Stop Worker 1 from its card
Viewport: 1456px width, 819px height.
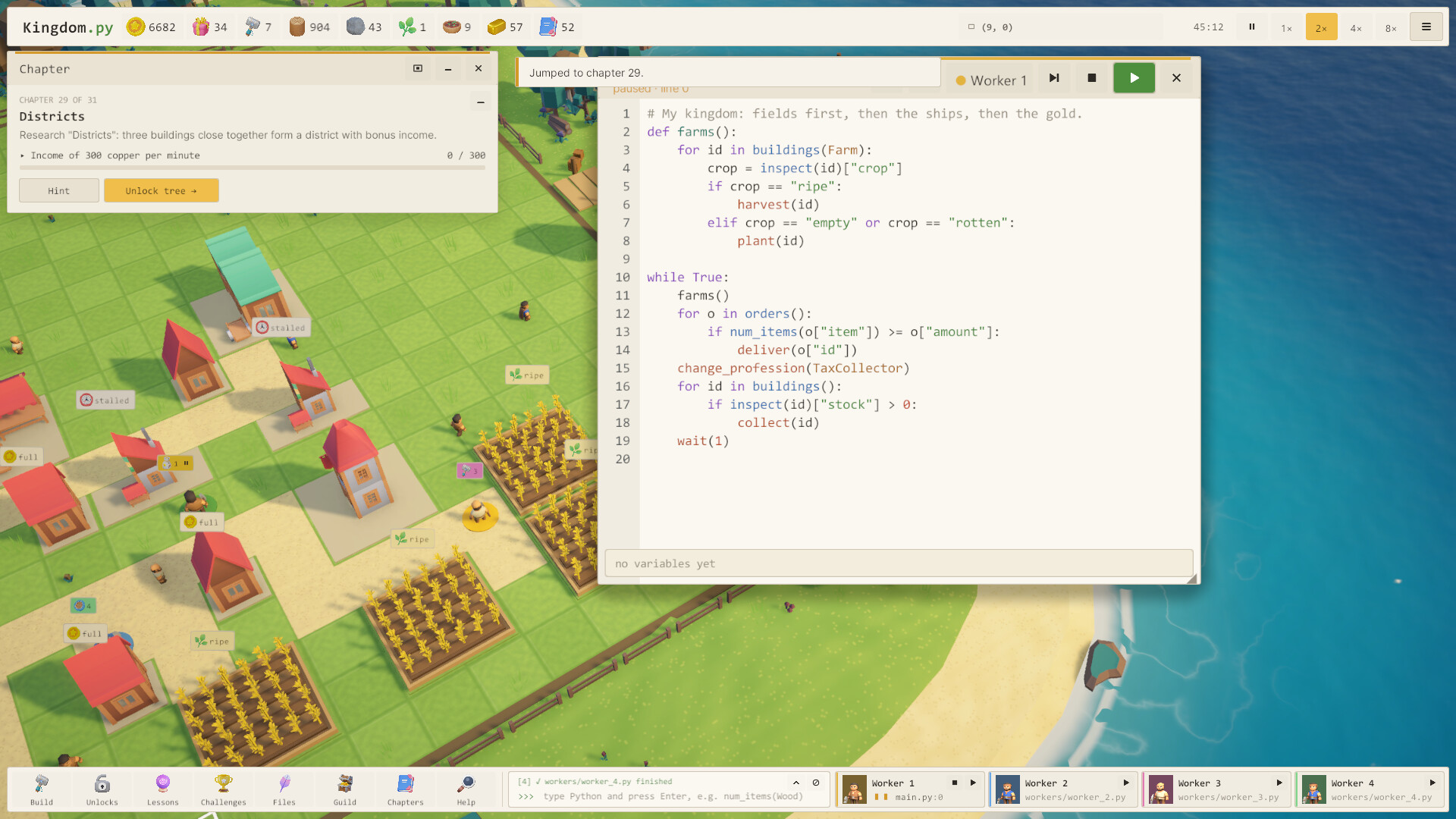(955, 783)
